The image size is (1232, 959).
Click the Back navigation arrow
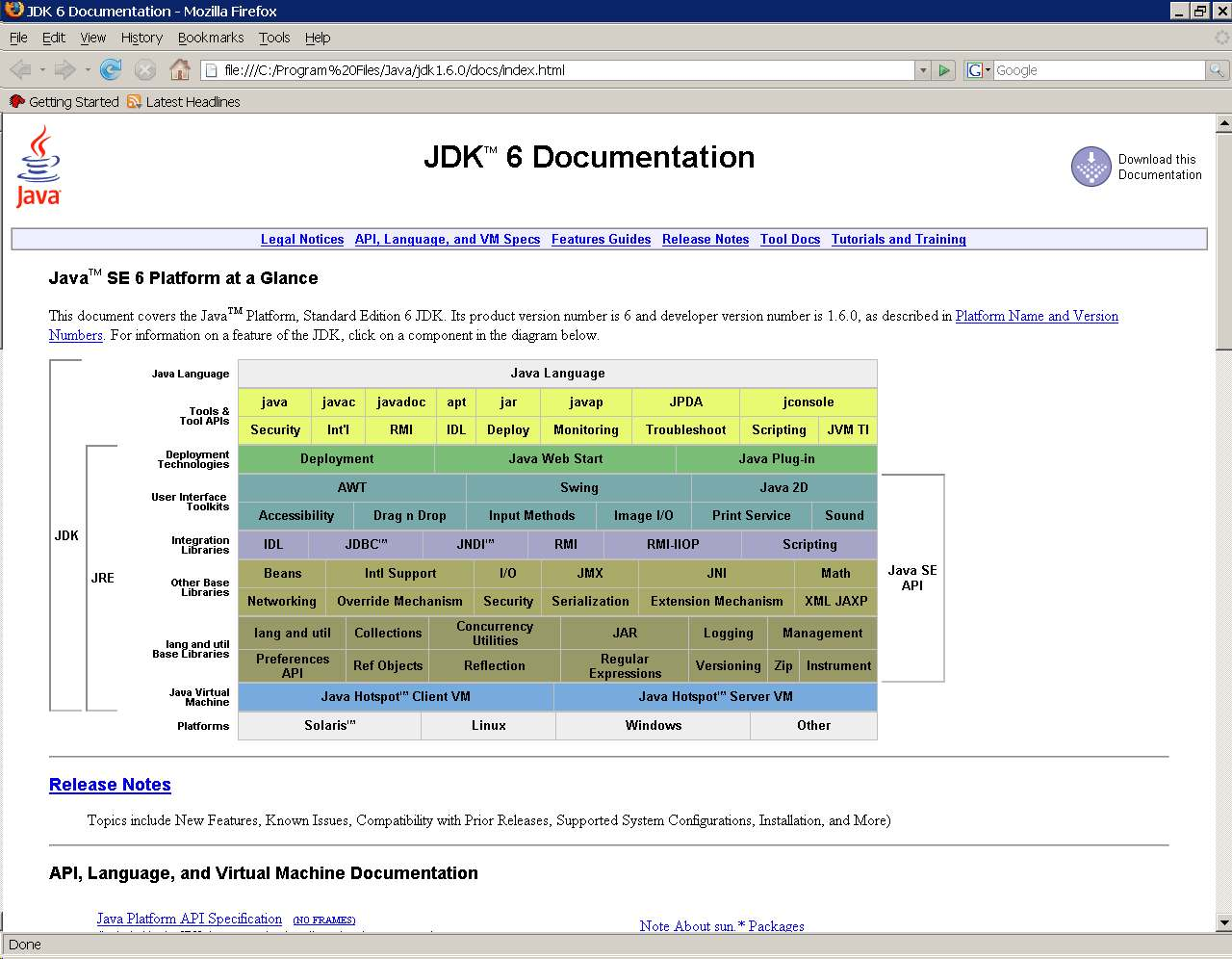(x=20, y=69)
